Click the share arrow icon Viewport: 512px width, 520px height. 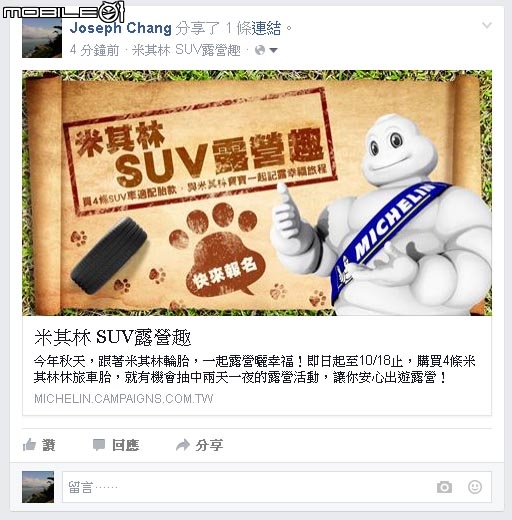coord(183,445)
